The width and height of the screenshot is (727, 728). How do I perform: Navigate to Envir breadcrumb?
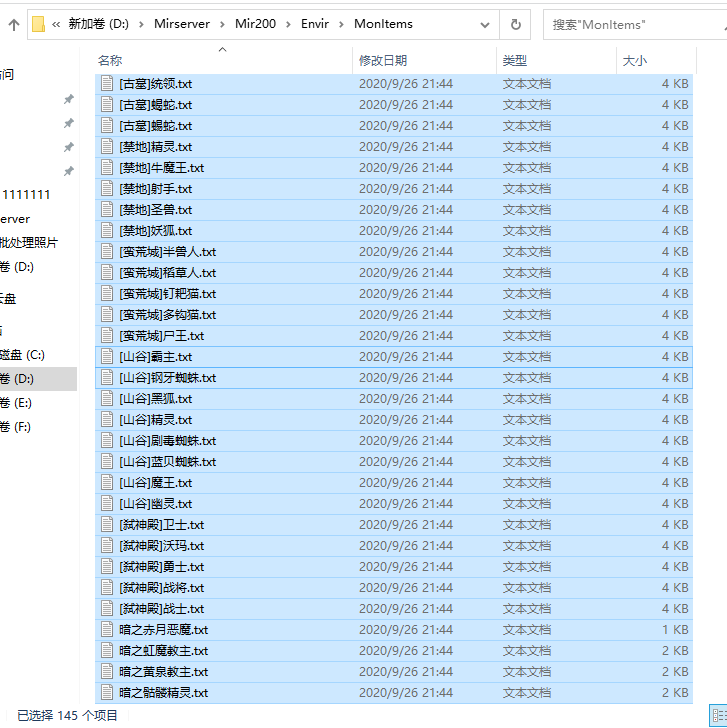tap(315, 24)
